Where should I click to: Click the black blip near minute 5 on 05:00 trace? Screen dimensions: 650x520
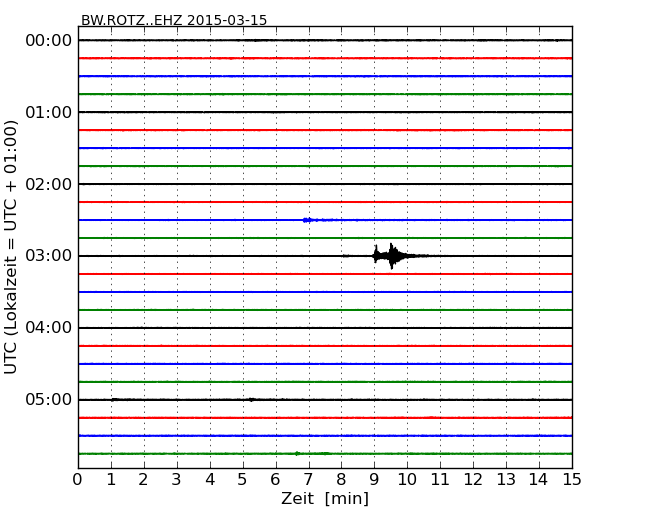tap(251, 400)
